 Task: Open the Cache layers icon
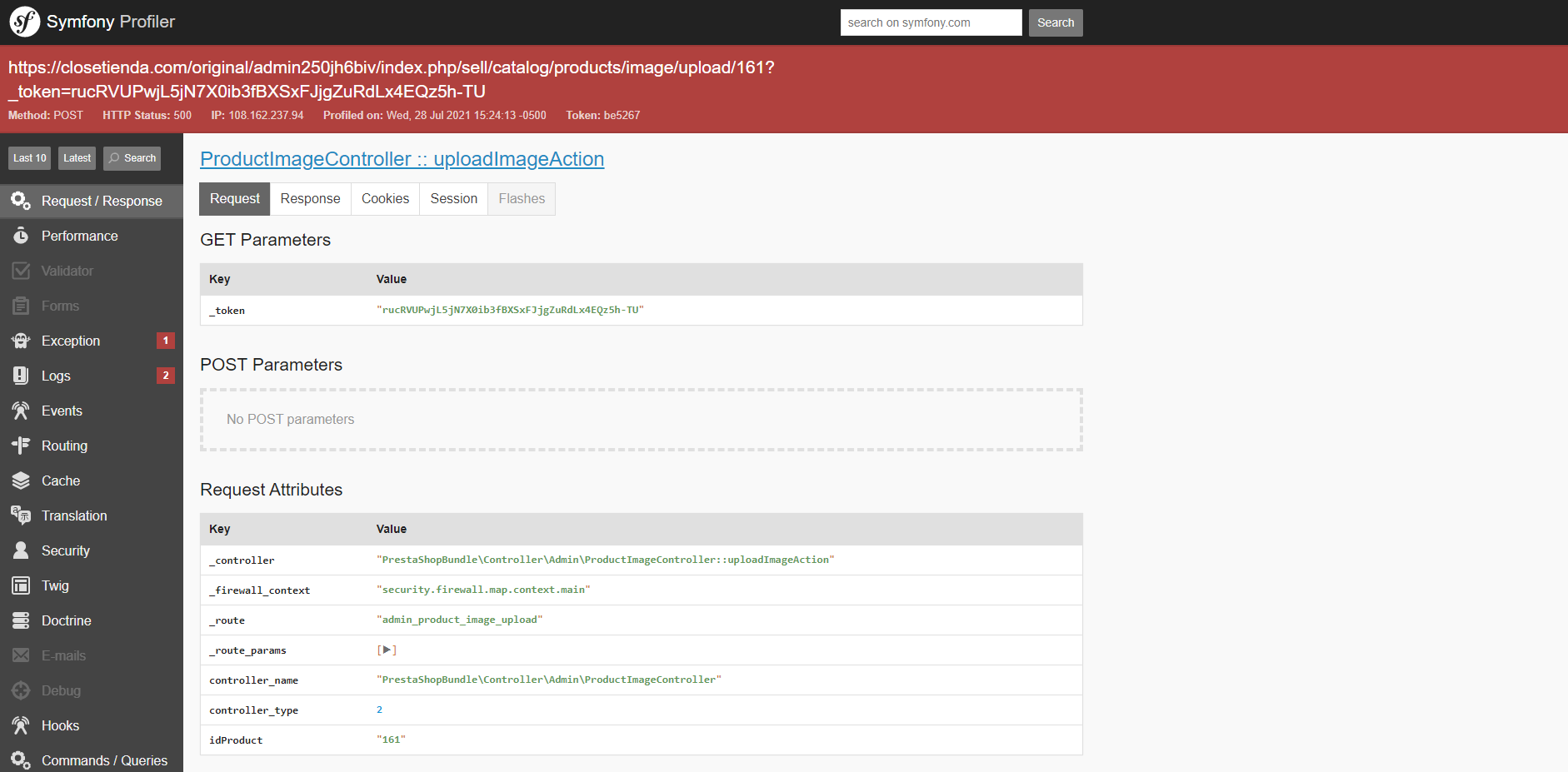pos(21,481)
